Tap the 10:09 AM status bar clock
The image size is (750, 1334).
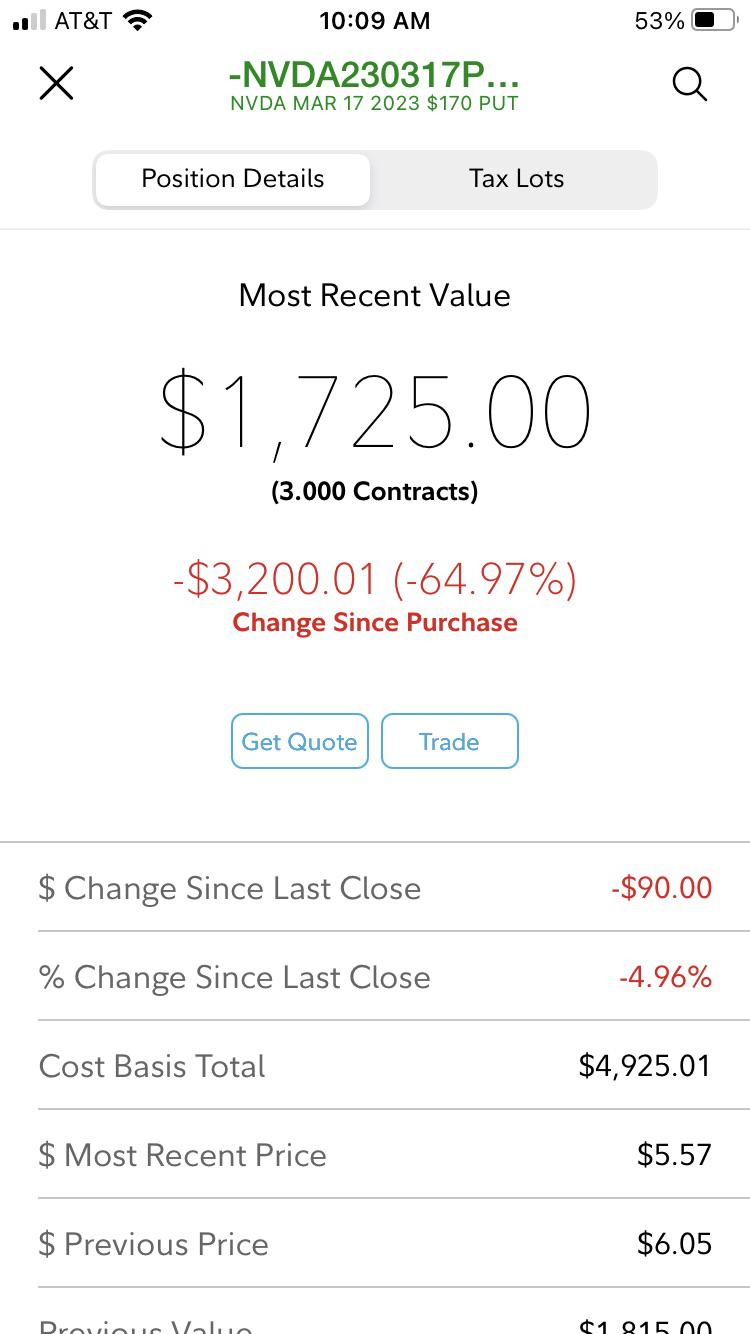point(375,20)
